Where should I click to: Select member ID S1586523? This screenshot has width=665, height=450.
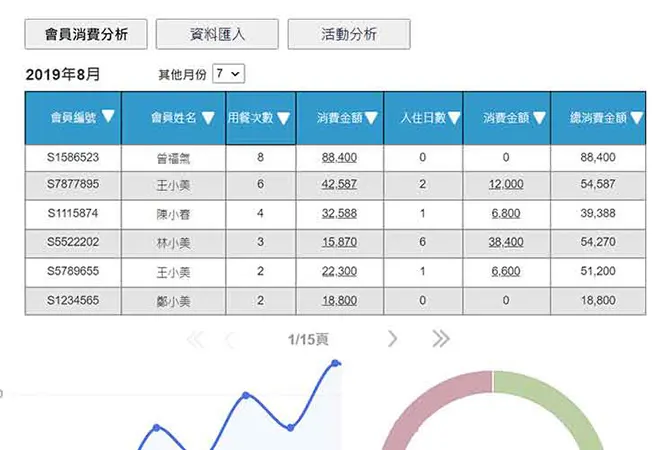coord(73,157)
